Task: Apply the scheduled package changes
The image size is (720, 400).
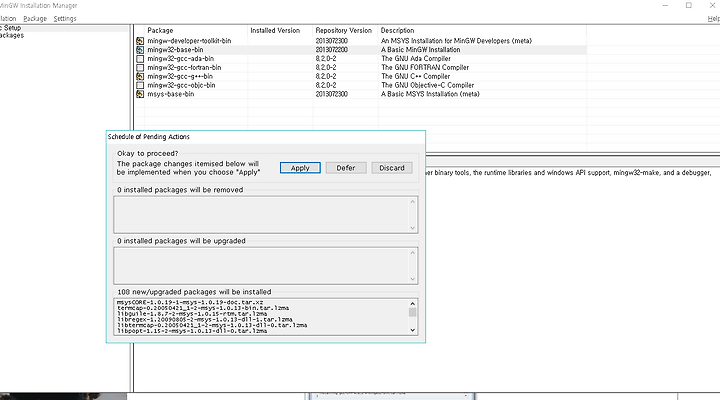Action: 300,168
